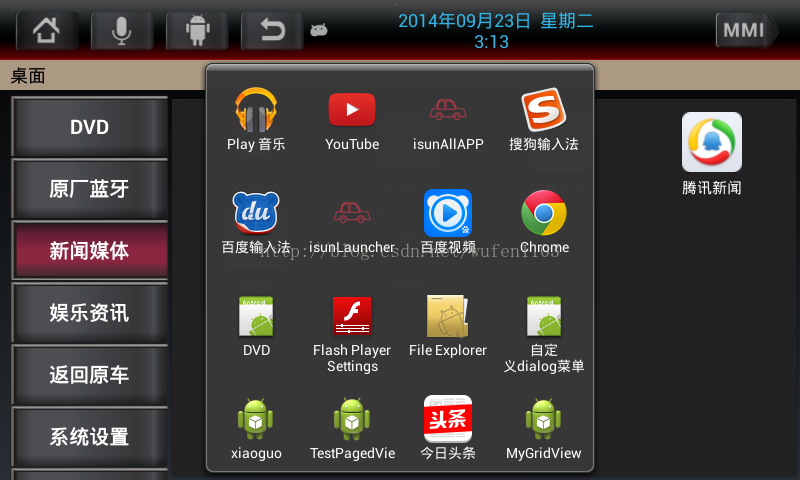This screenshot has height=480, width=800.
Task: Tap the Android robot icon in top bar
Action: 197,31
